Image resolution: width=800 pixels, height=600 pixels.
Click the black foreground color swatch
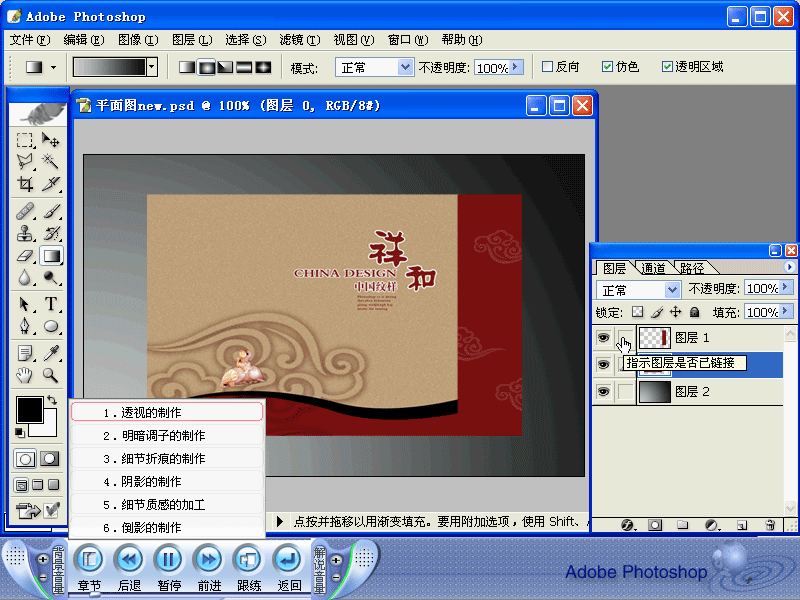(x=29, y=410)
